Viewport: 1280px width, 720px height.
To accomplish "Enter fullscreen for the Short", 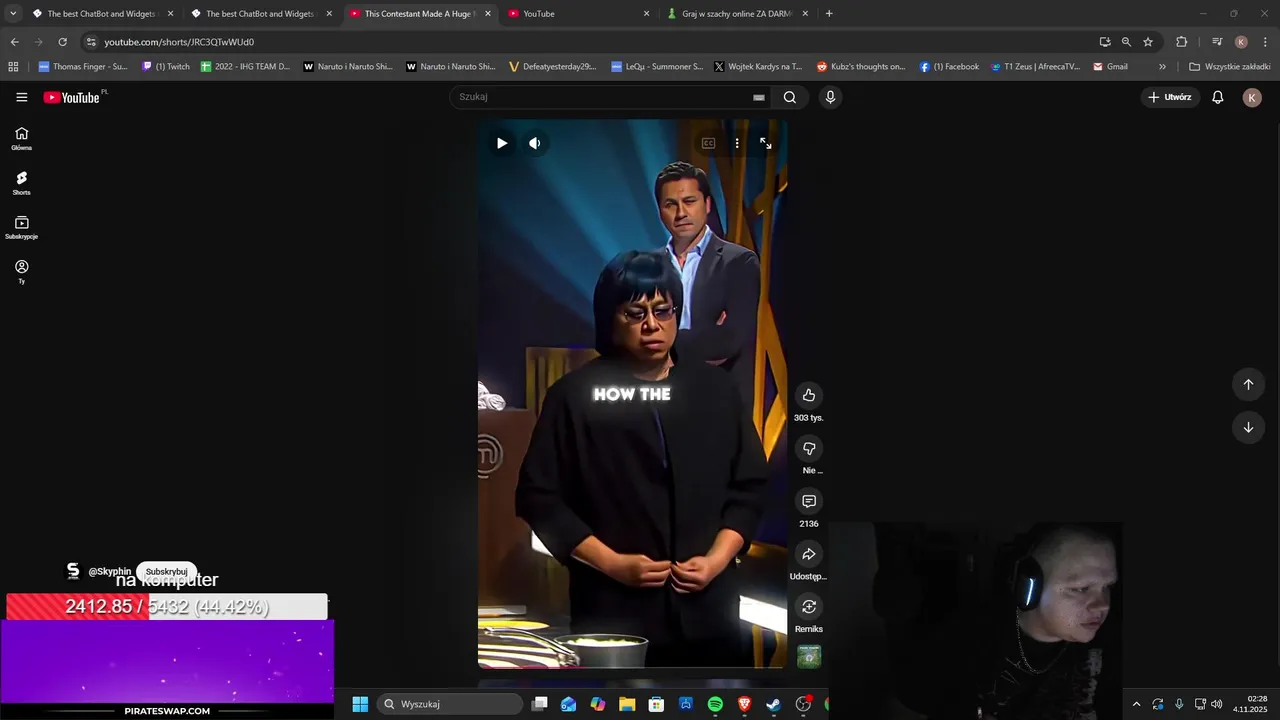I will (x=766, y=143).
